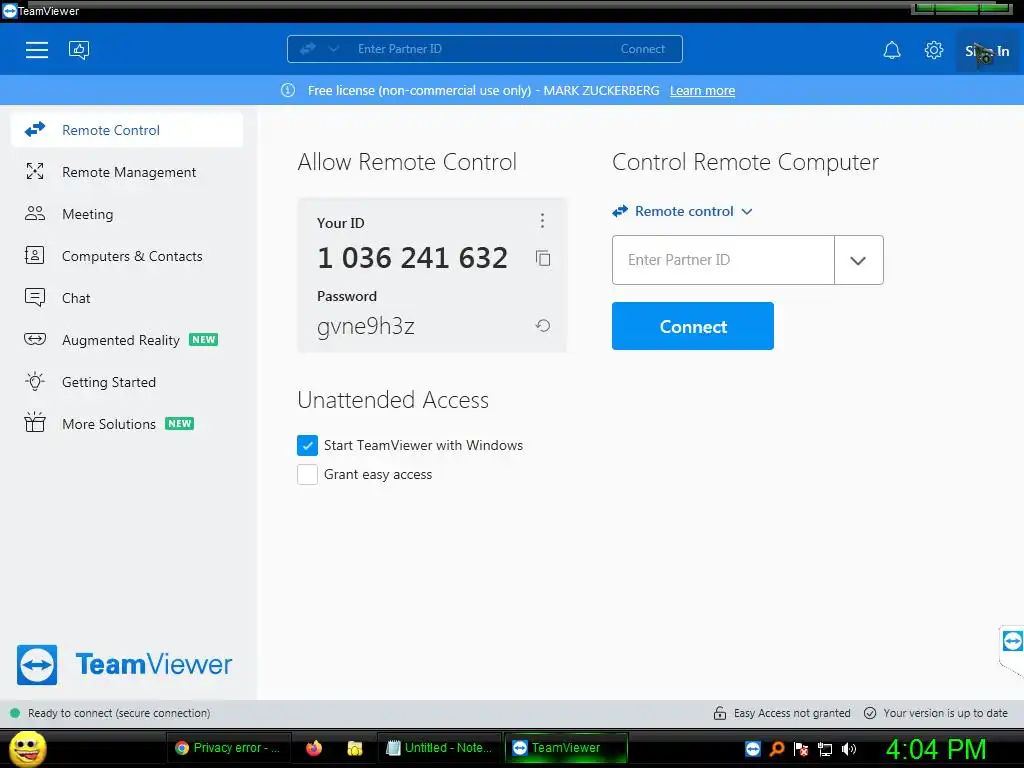Open the Partner ID history dropdown arrow

pyautogui.click(x=858, y=260)
